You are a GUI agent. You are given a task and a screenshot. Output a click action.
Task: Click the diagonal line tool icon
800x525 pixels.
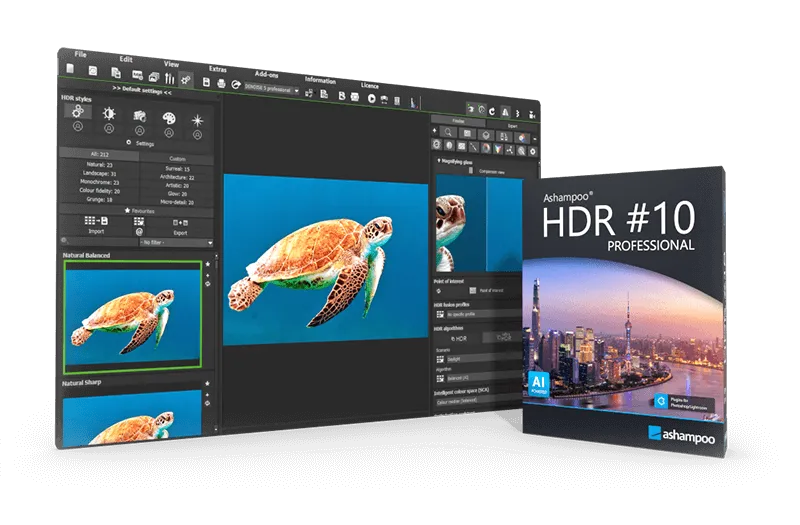click(x=473, y=147)
